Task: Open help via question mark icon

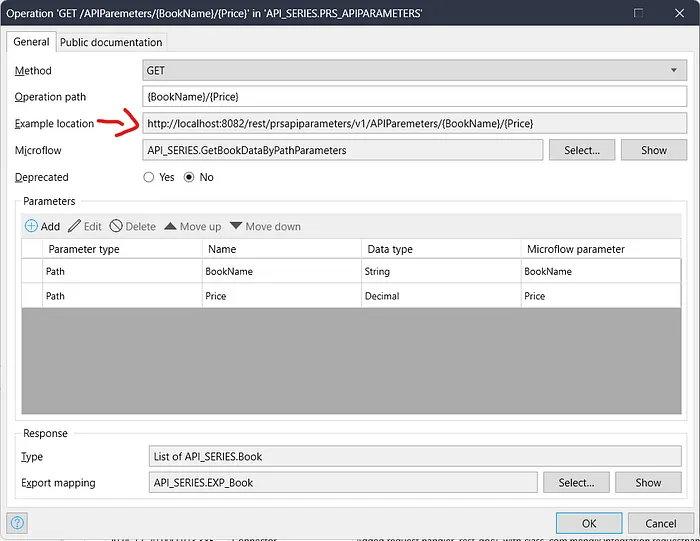Action: point(18,522)
